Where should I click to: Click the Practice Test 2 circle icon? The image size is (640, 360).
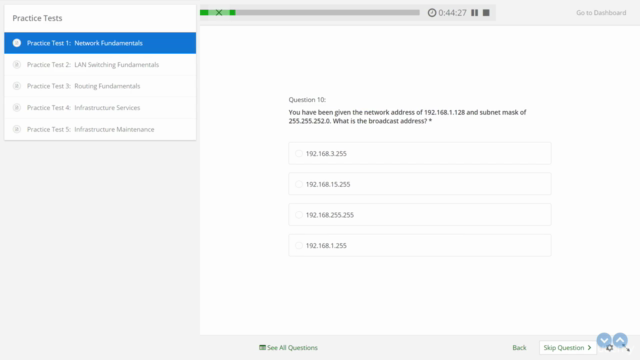(17, 64)
